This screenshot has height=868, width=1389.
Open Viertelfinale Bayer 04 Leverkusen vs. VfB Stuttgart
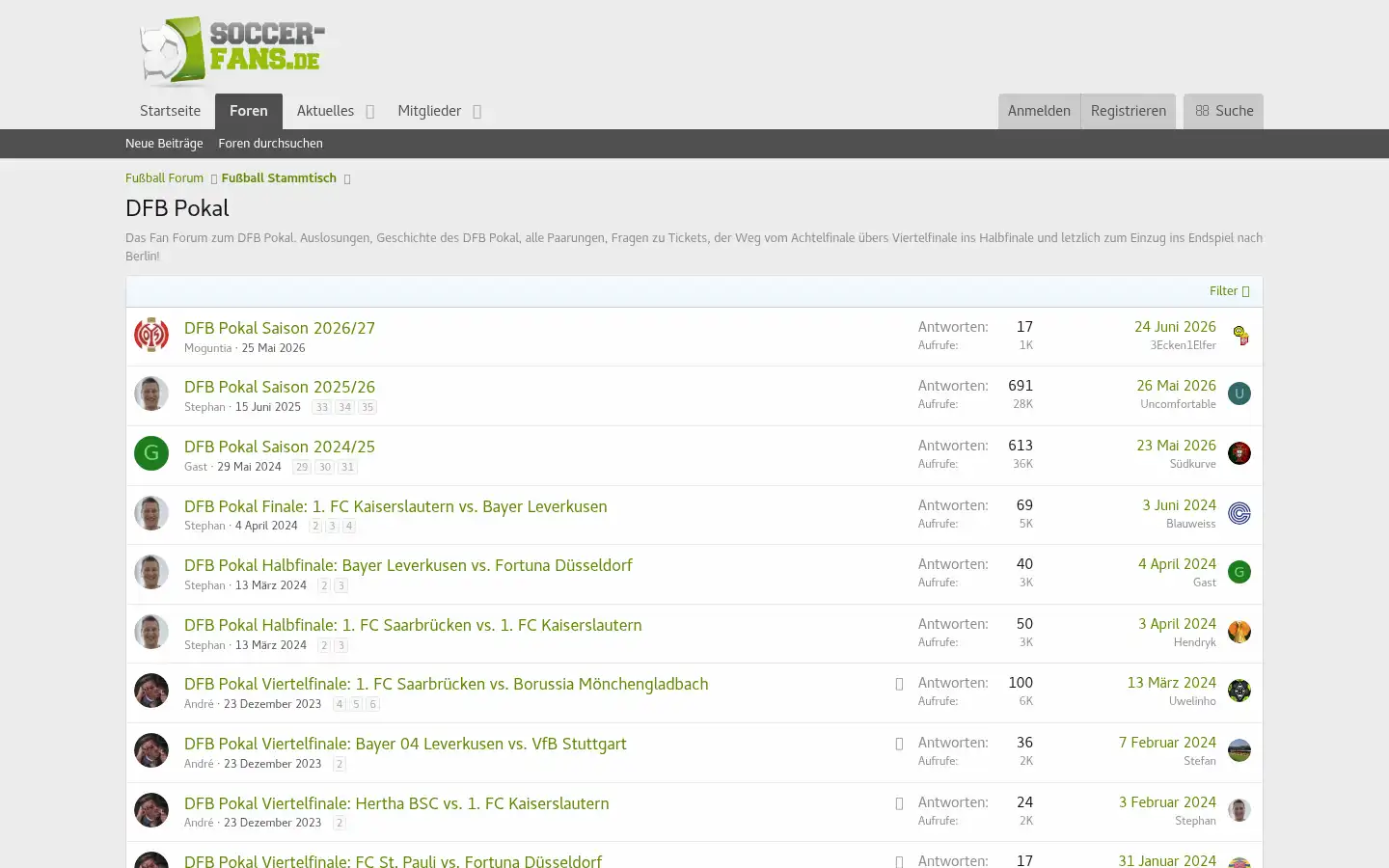click(x=405, y=744)
